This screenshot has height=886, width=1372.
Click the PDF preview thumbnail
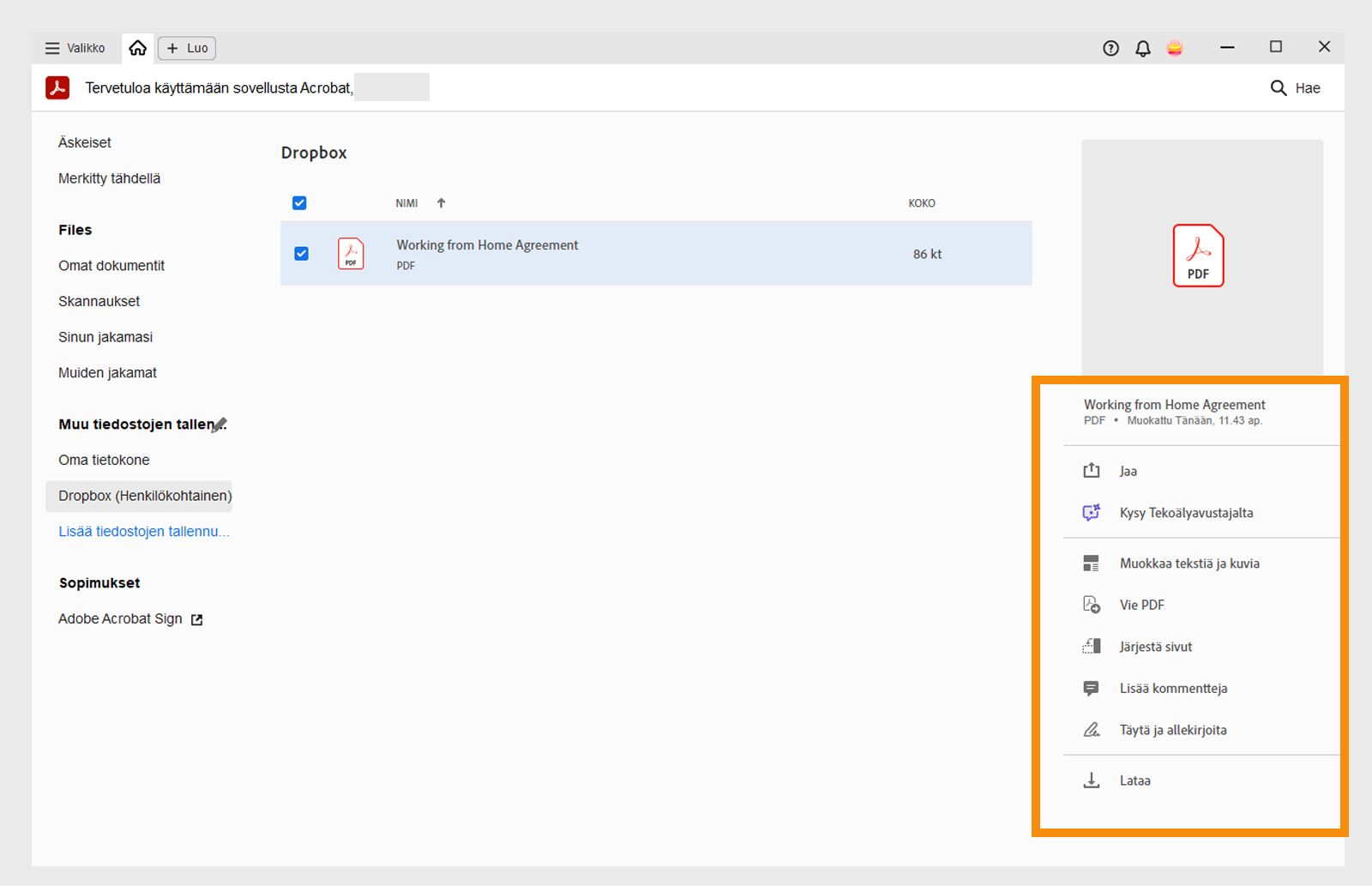coord(1198,255)
